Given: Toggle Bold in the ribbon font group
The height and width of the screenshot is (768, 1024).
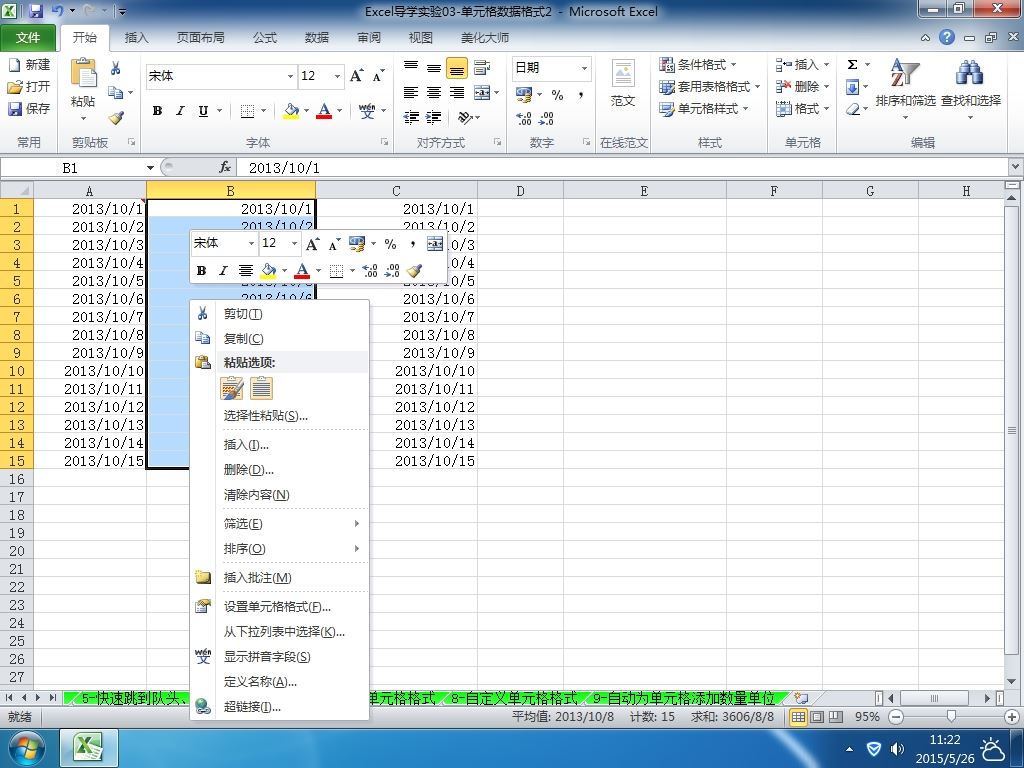Looking at the screenshot, I should point(157,111).
